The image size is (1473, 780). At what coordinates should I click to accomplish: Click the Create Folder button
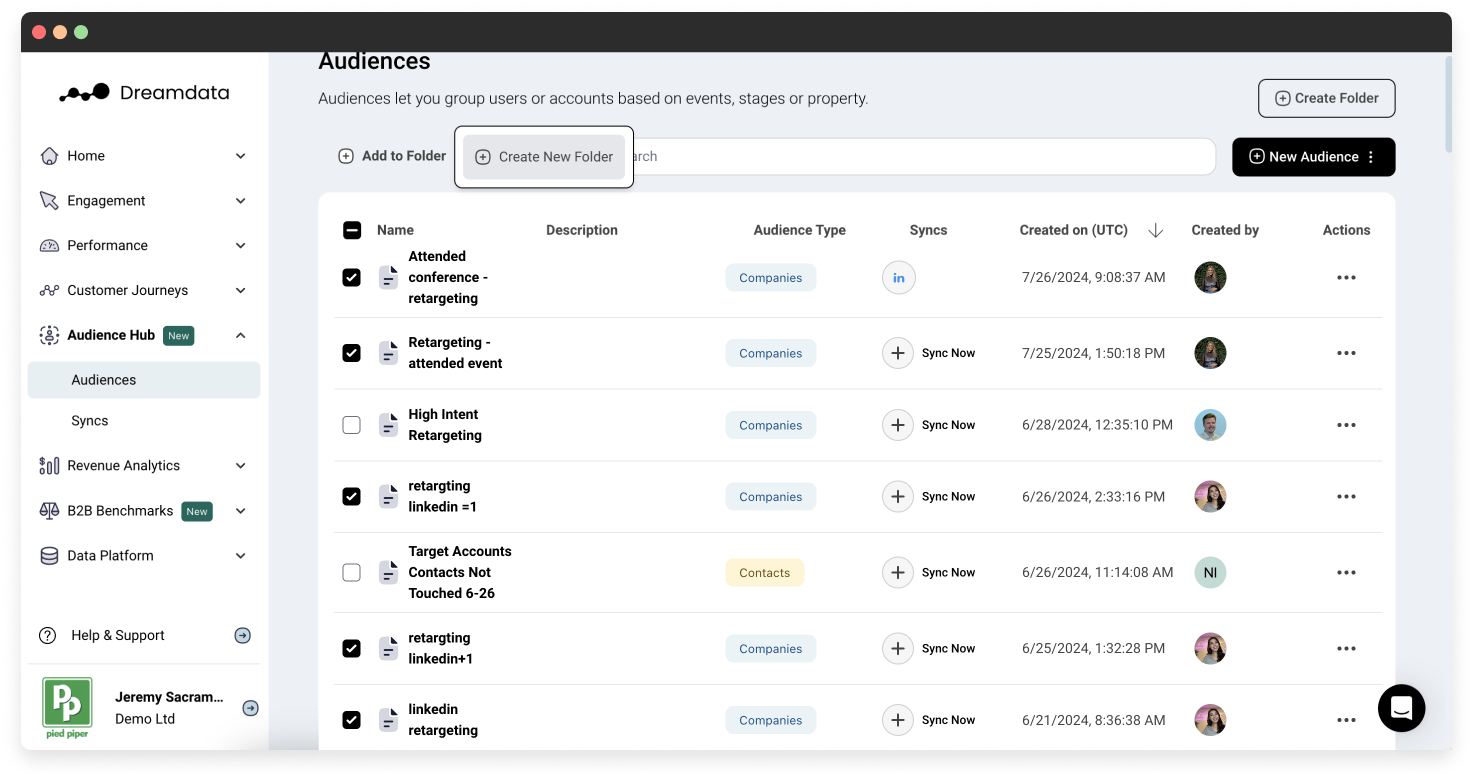[x=1326, y=98]
